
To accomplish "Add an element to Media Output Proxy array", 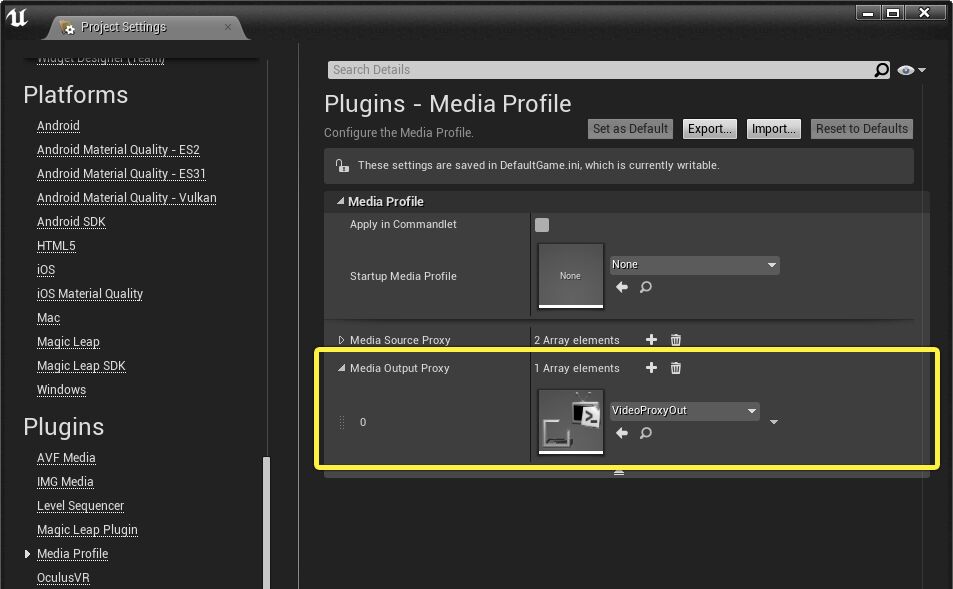I will coord(651,368).
